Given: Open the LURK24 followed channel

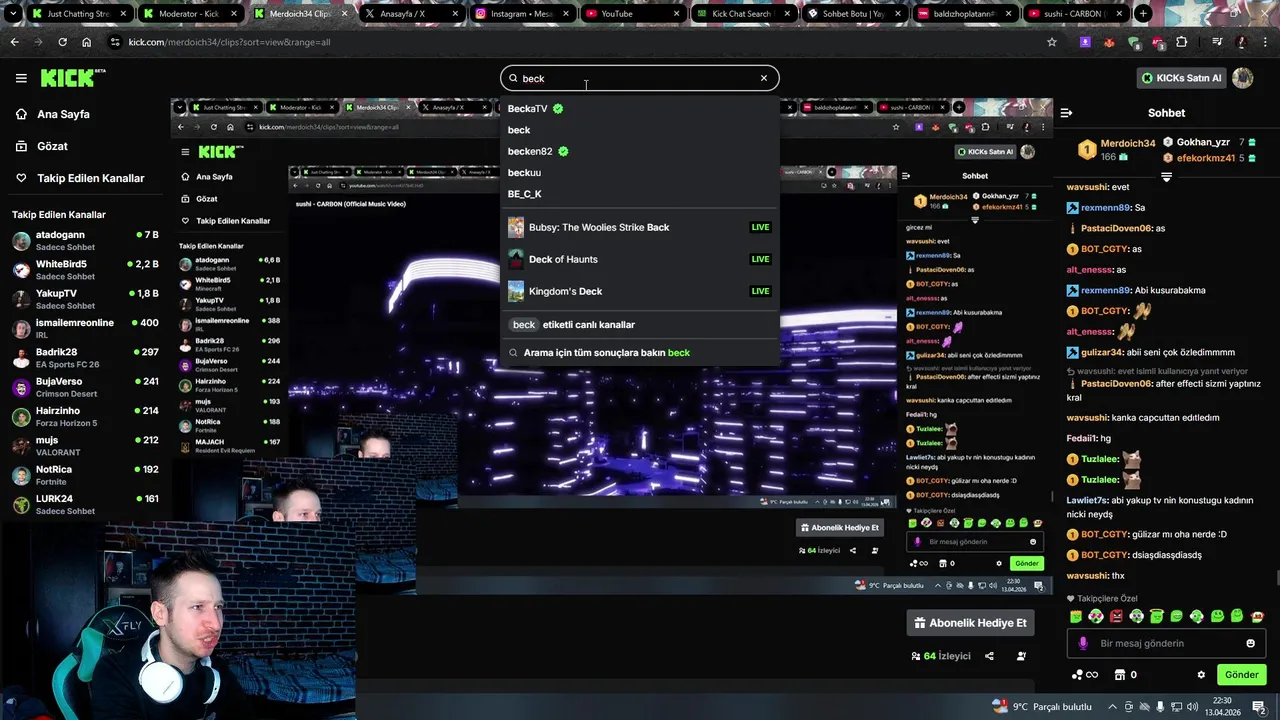Looking at the screenshot, I should [85, 504].
